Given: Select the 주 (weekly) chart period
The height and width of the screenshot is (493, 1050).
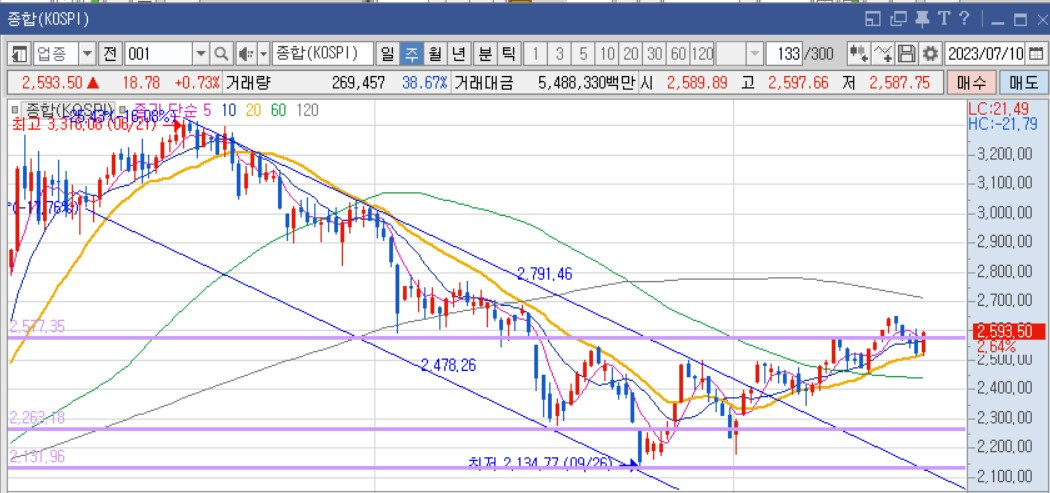Looking at the screenshot, I should (x=410, y=54).
